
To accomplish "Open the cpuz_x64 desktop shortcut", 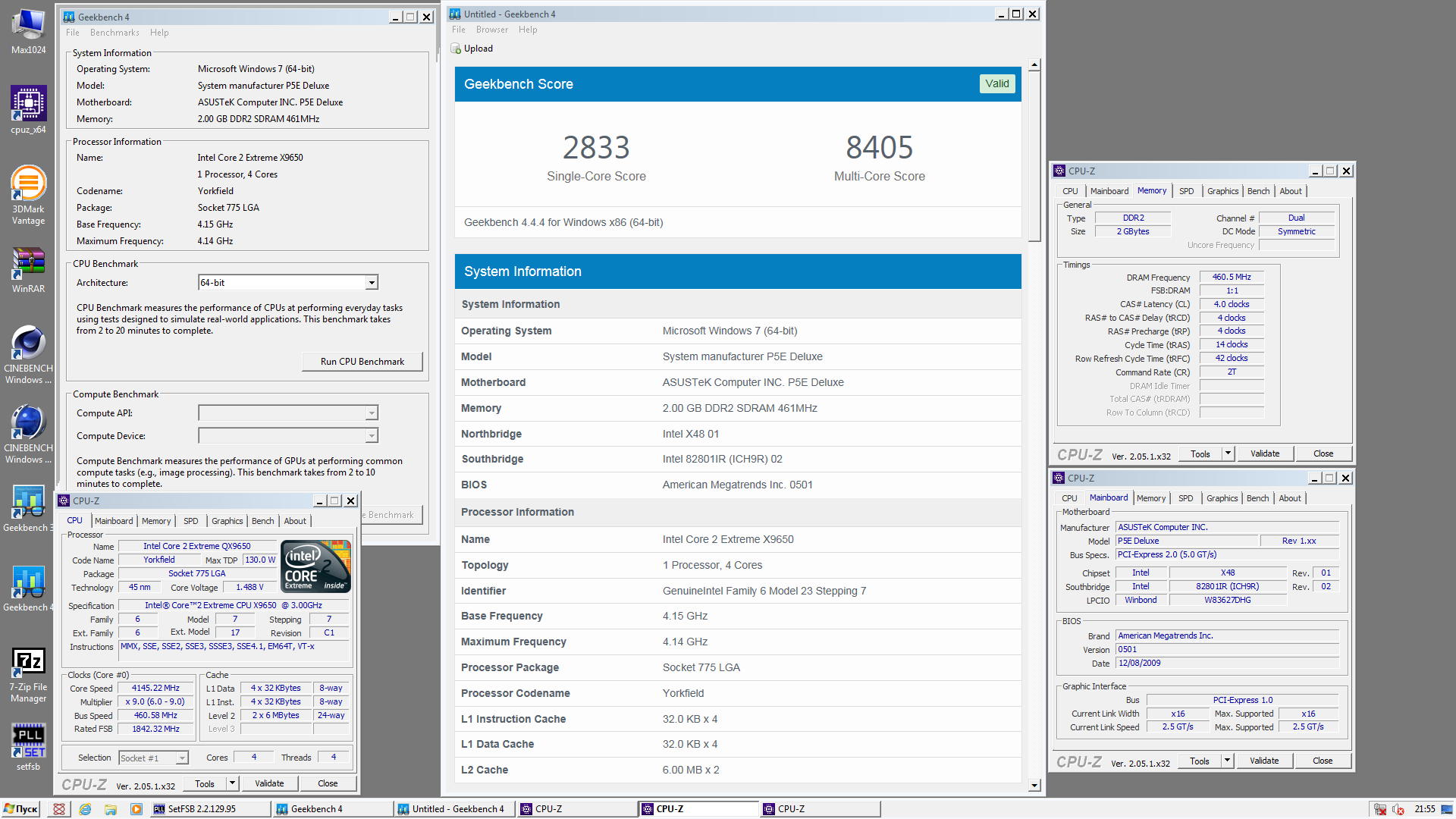I will (x=28, y=110).
